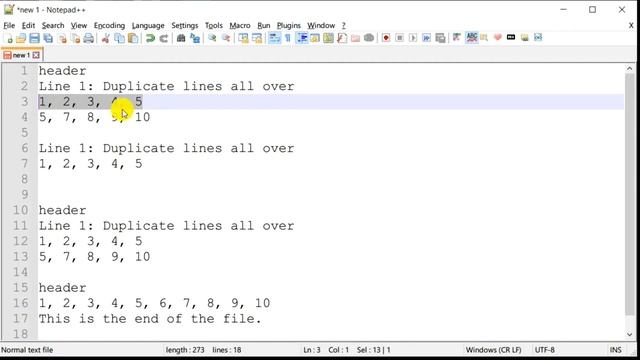Click 'Normal text file' status label

(27, 350)
